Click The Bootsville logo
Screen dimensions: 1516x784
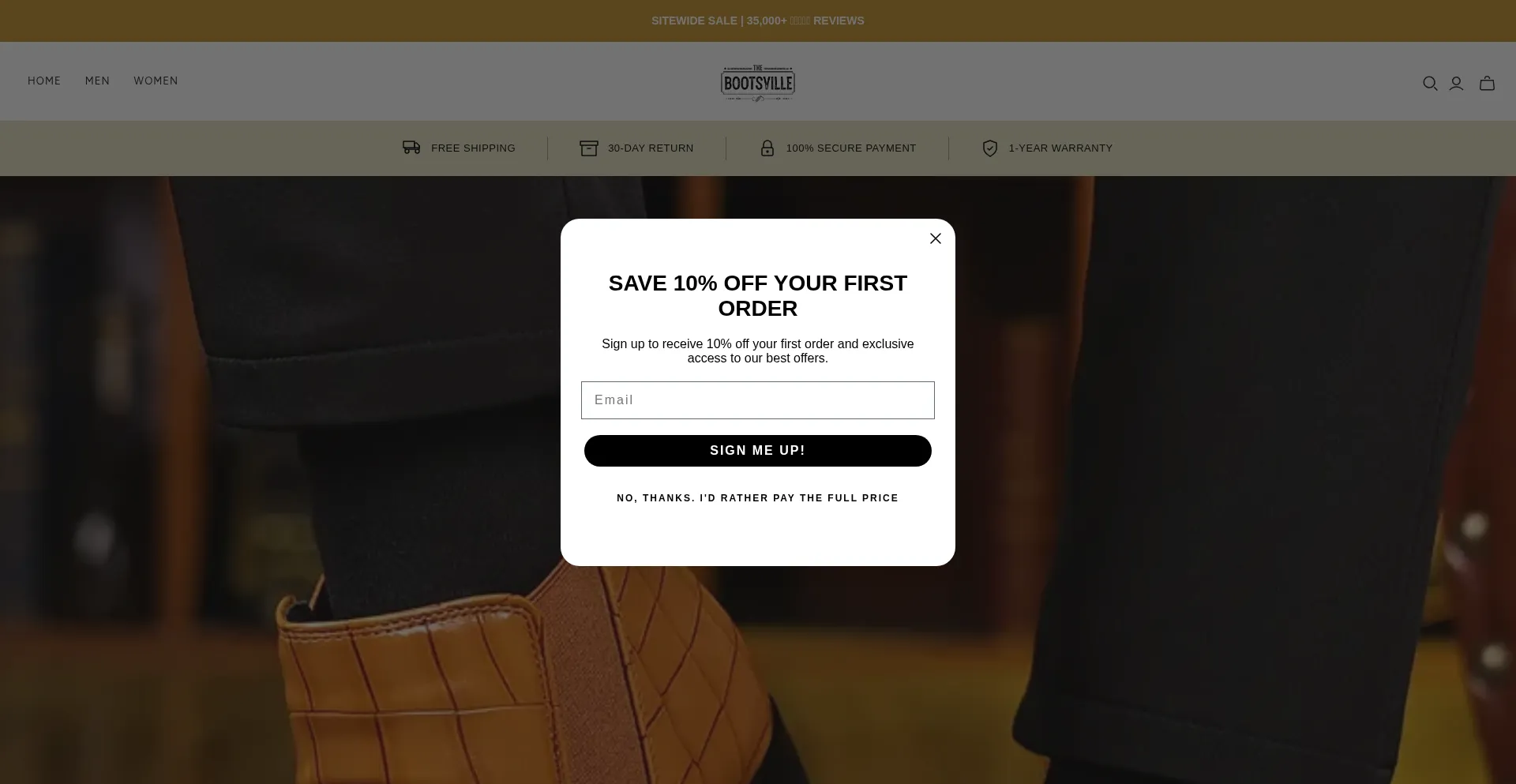[x=758, y=83]
